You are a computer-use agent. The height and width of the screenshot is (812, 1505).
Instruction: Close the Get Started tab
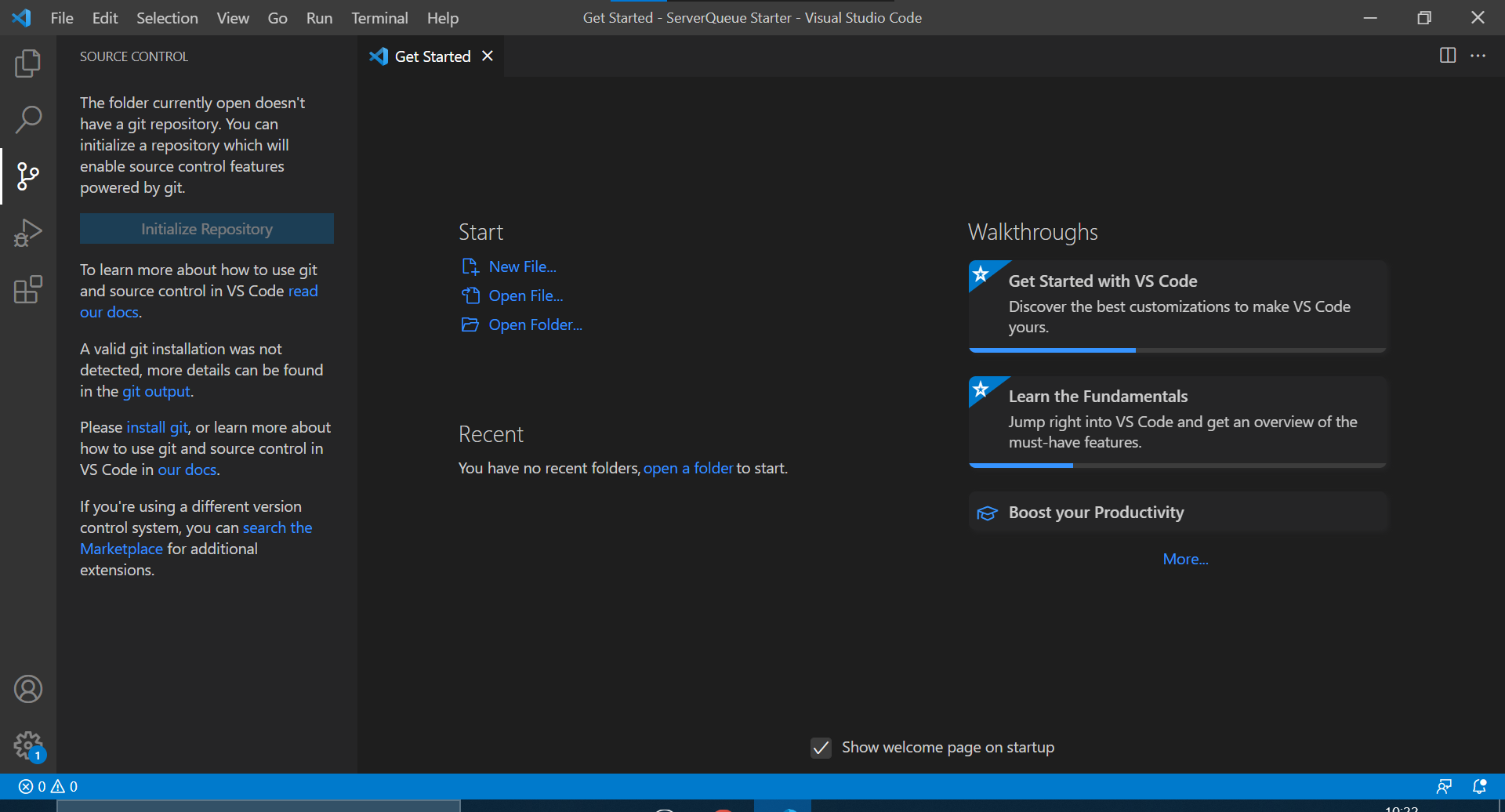point(488,56)
